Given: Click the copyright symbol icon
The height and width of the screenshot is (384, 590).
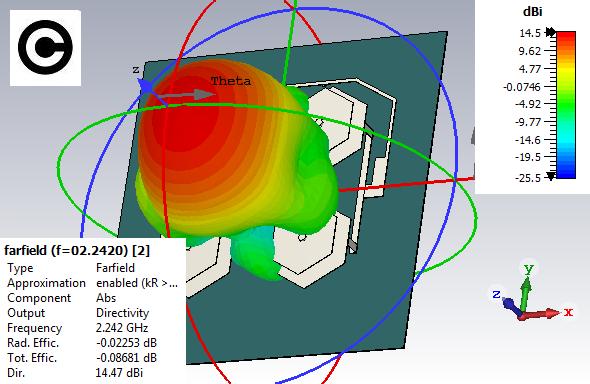Looking at the screenshot, I should click(x=46, y=47).
